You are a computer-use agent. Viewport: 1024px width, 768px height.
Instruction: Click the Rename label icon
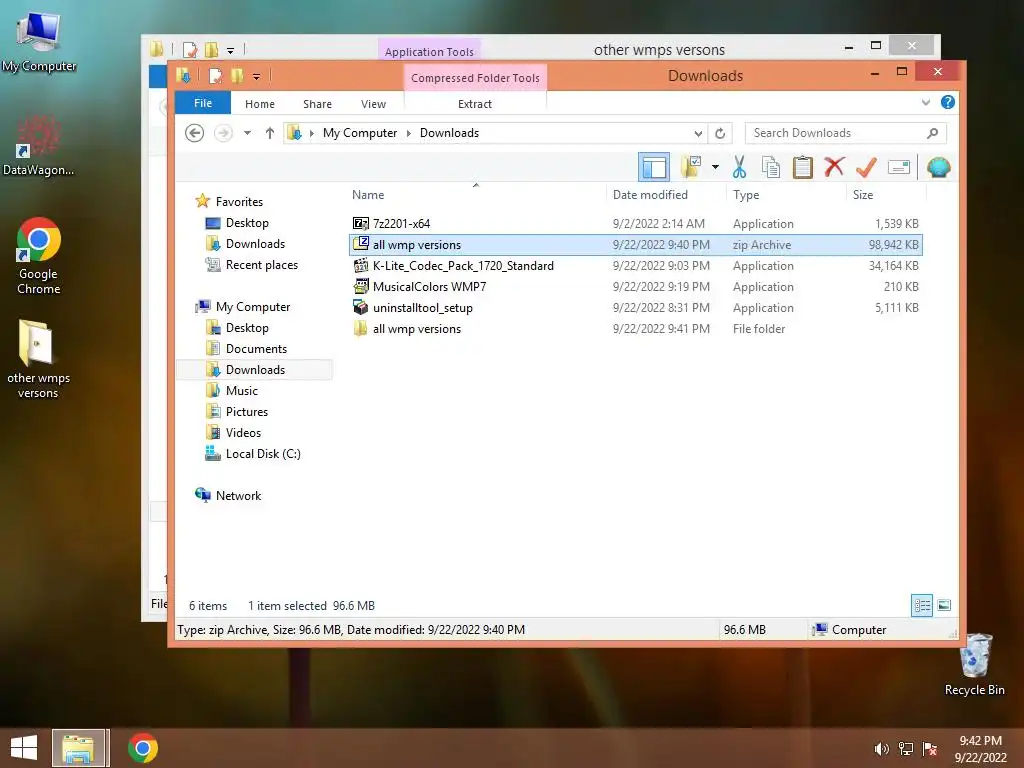point(899,167)
